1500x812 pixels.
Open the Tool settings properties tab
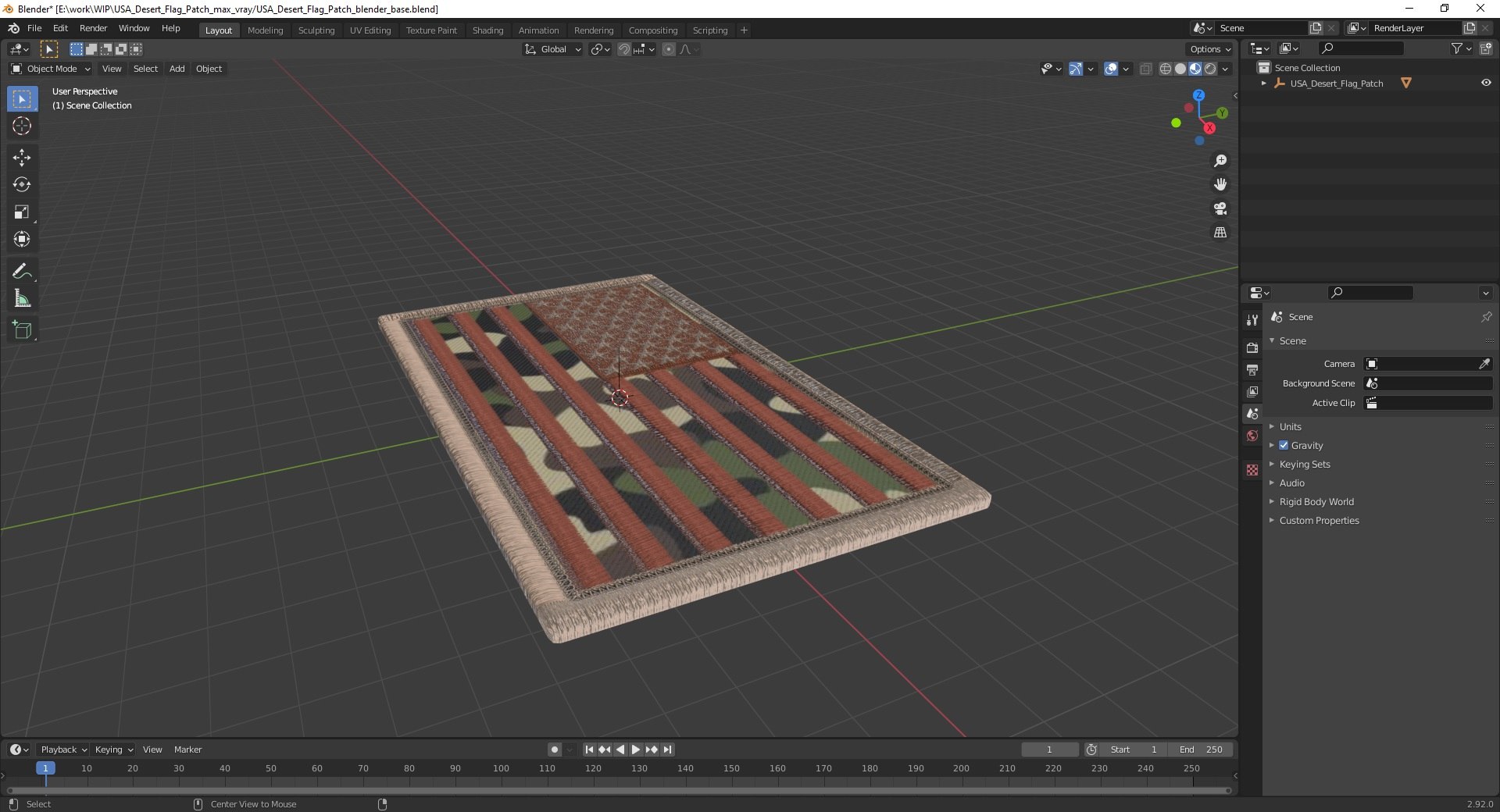click(x=1252, y=320)
